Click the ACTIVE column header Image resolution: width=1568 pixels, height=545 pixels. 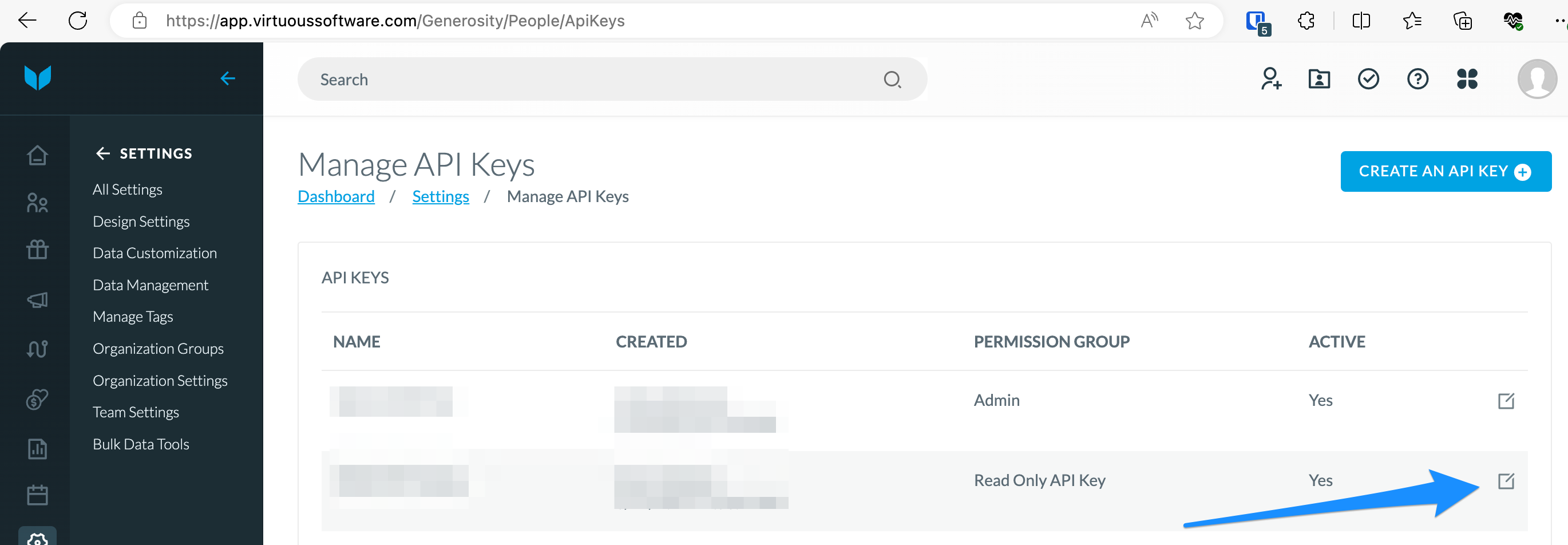(1337, 342)
